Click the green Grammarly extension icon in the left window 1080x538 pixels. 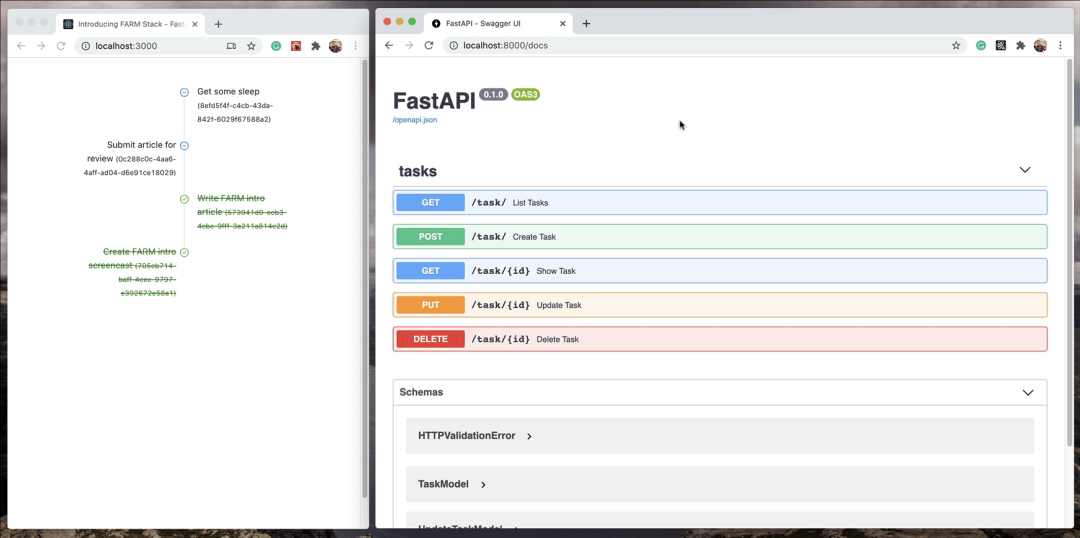pyautogui.click(x=276, y=46)
